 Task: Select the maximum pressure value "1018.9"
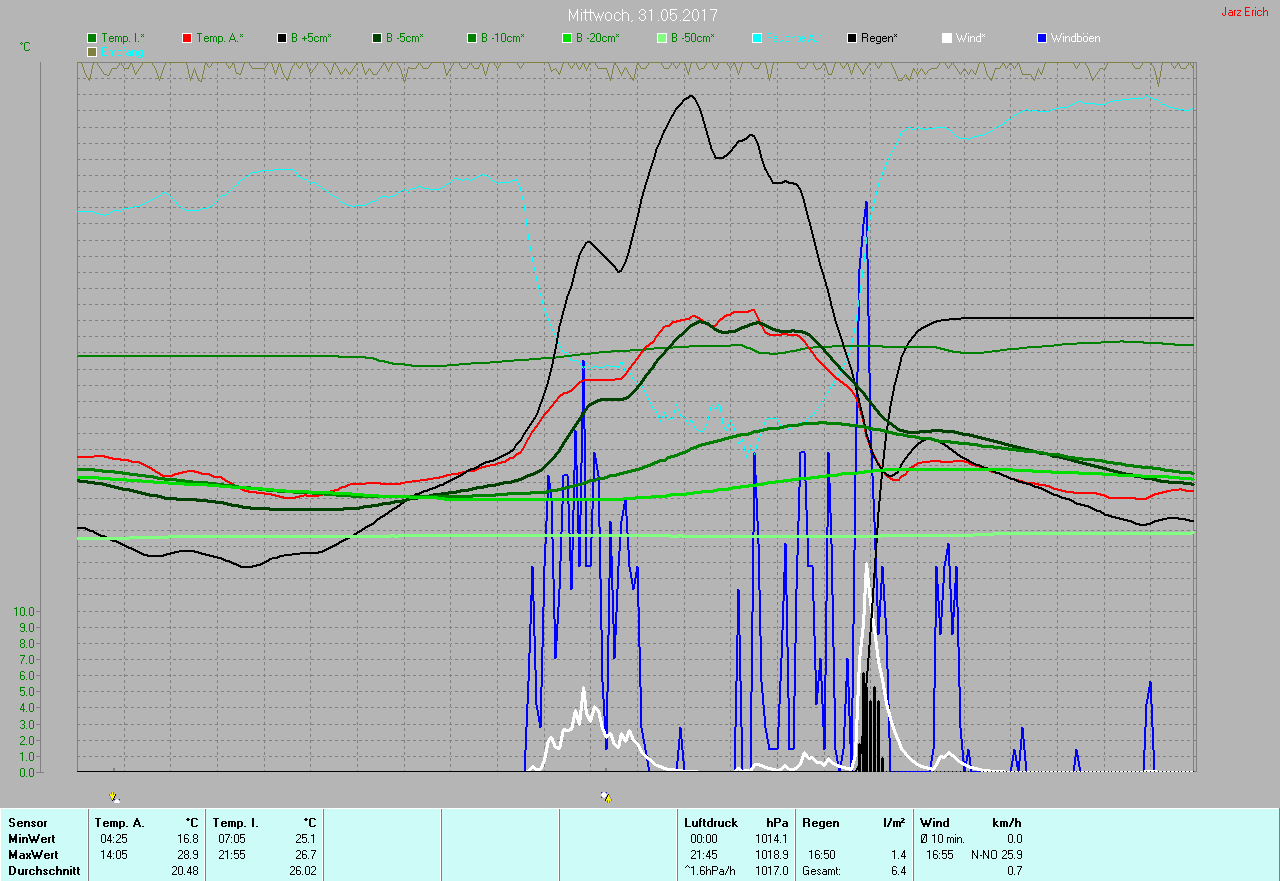point(771,855)
